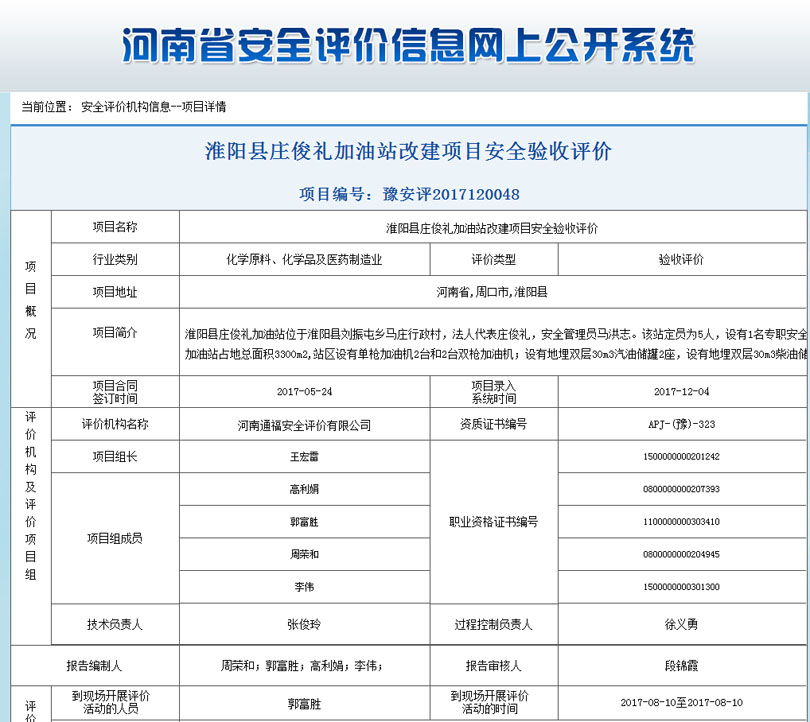Click 郭富胜 in the team member list

click(304, 522)
